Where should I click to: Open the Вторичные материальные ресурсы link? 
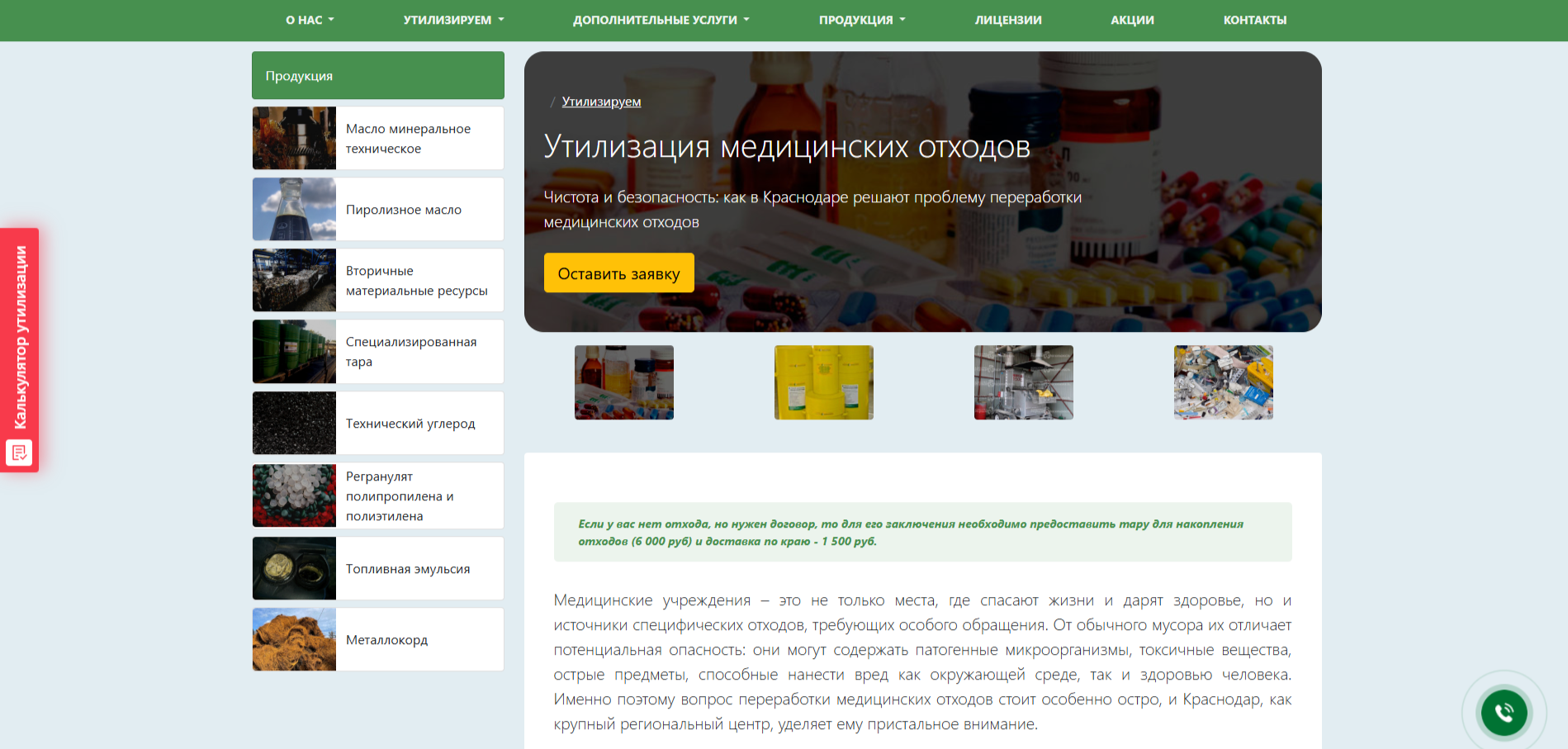pyautogui.click(x=416, y=281)
